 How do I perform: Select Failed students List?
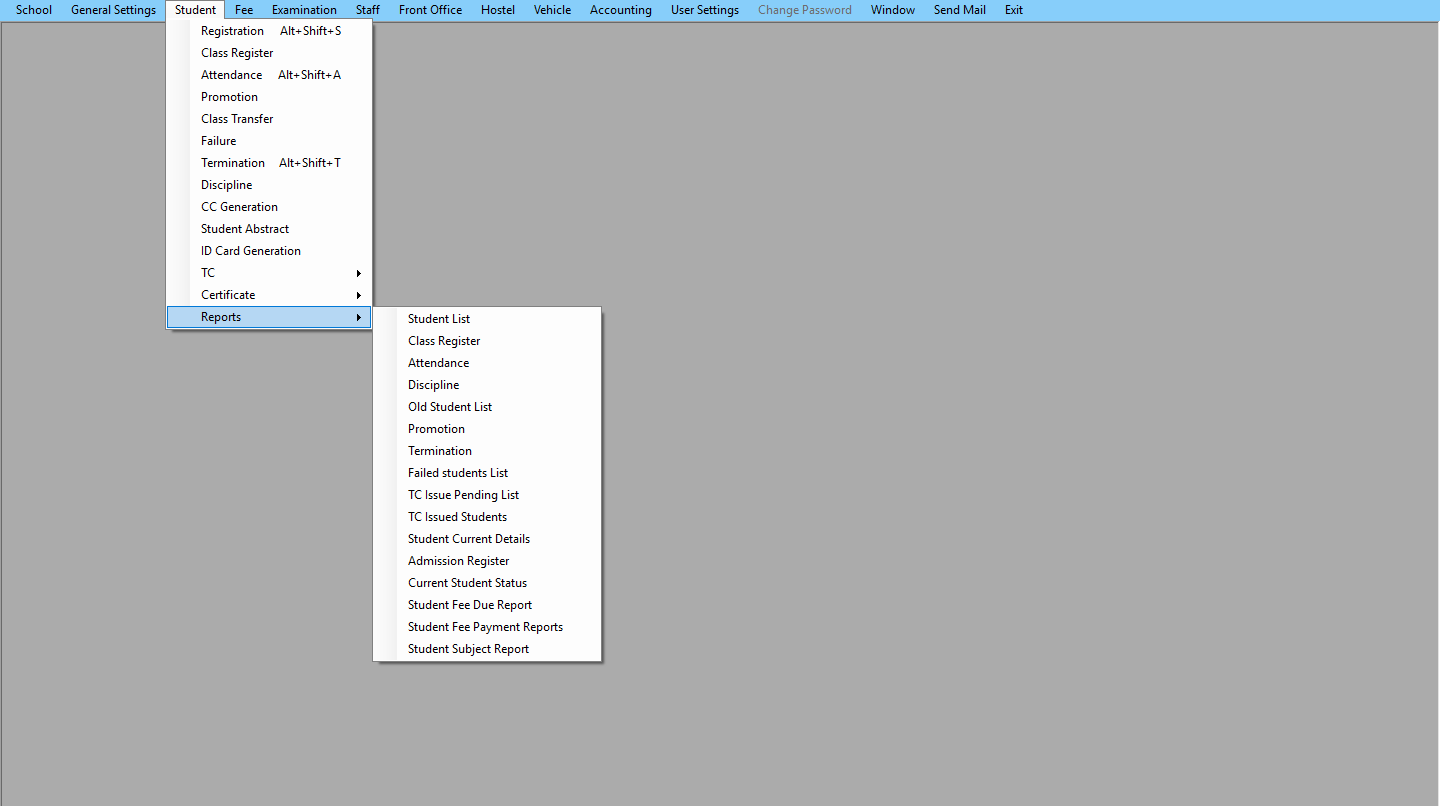pos(458,473)
